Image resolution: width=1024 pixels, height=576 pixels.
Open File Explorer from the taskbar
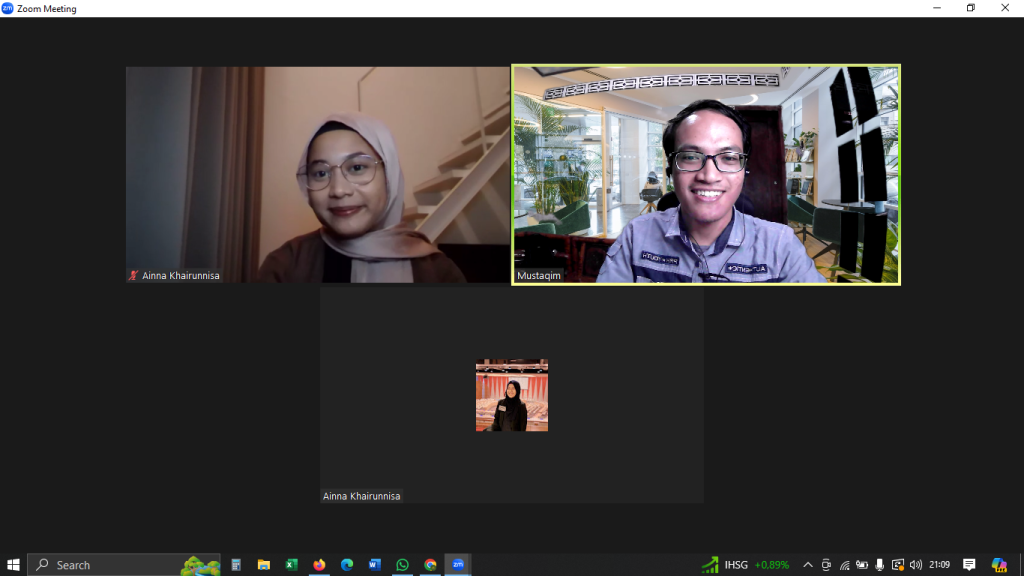(264, 565)
